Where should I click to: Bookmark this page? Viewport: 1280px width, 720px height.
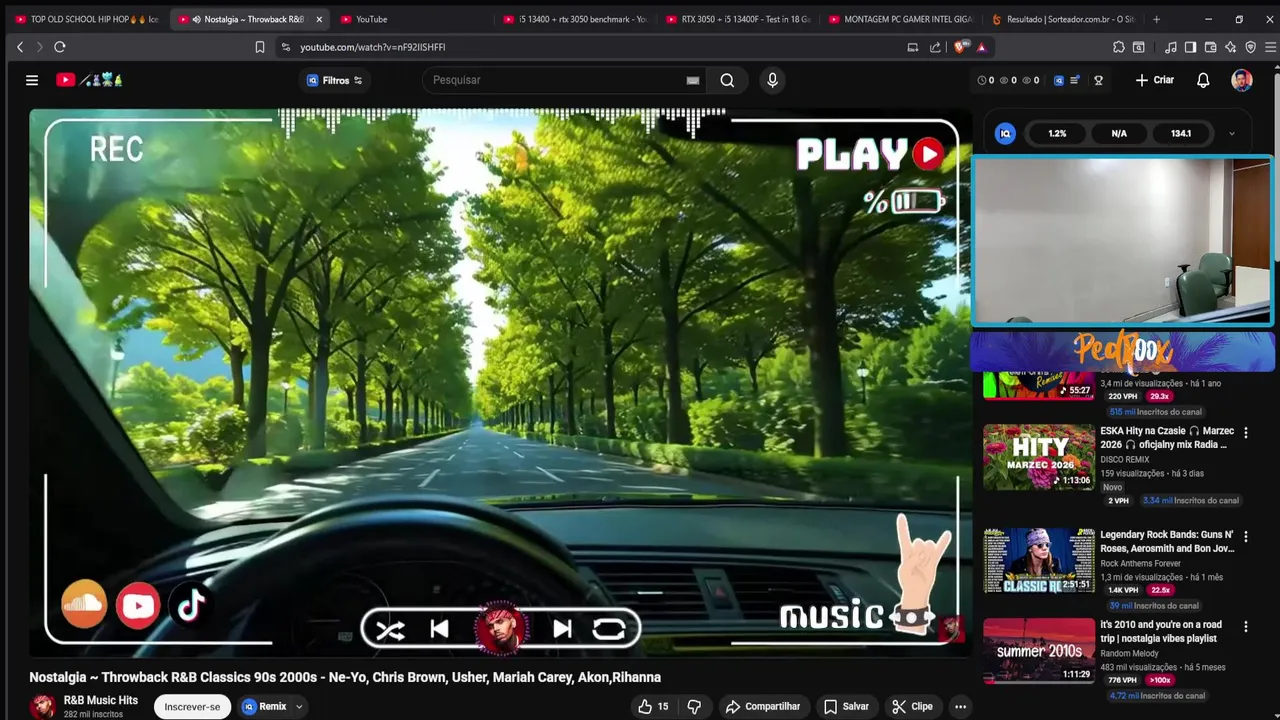(x=259, y=47)
